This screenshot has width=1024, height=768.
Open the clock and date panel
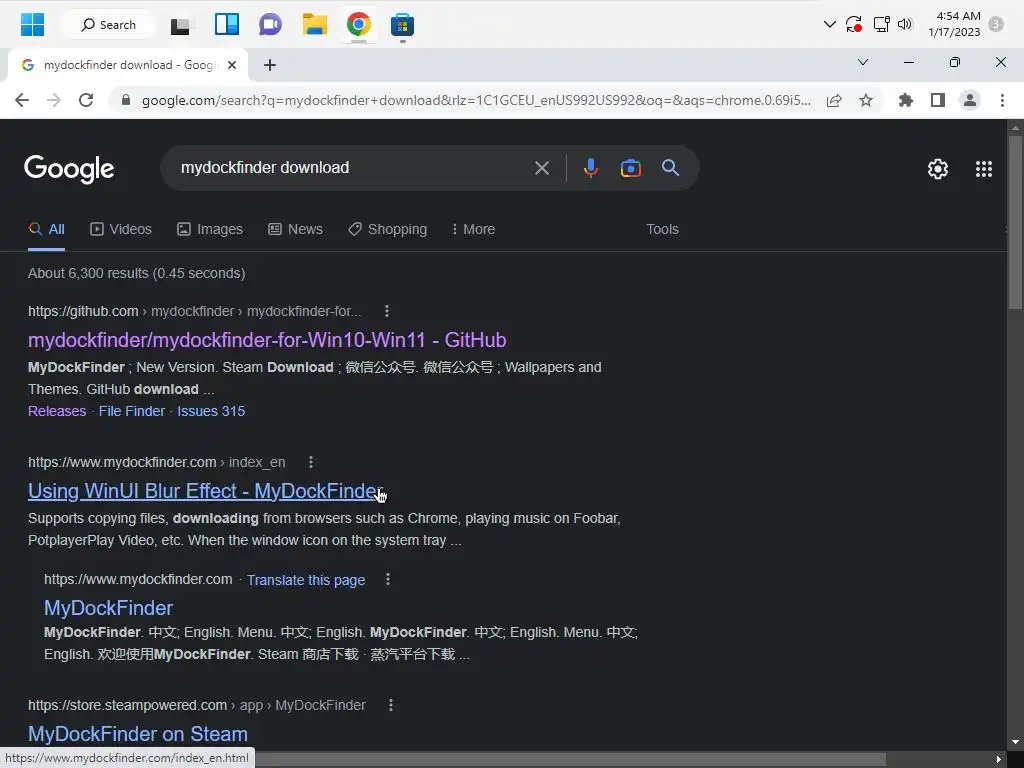coord(954,24)
